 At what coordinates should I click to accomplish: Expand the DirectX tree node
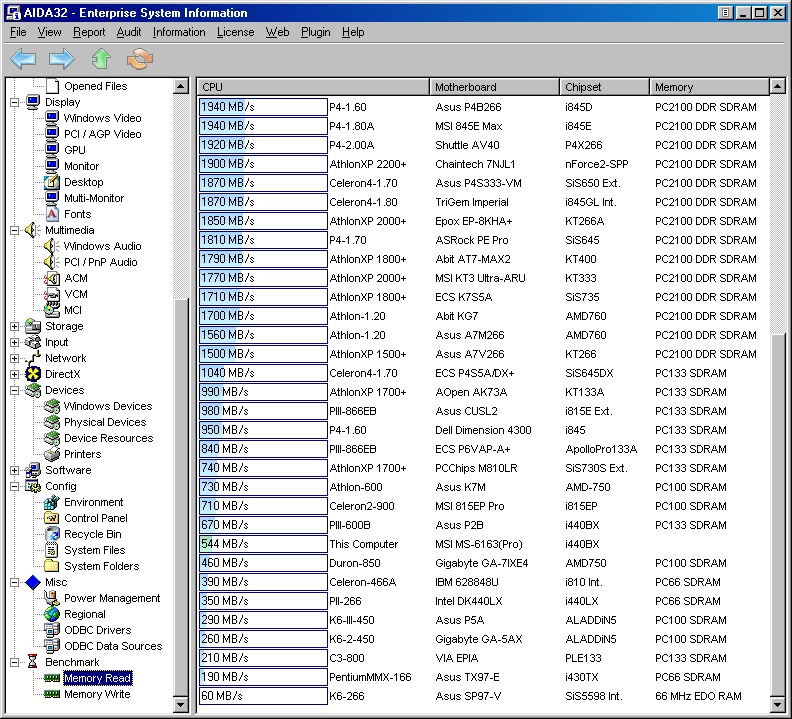pyautogui.click(x=15, y=374)
